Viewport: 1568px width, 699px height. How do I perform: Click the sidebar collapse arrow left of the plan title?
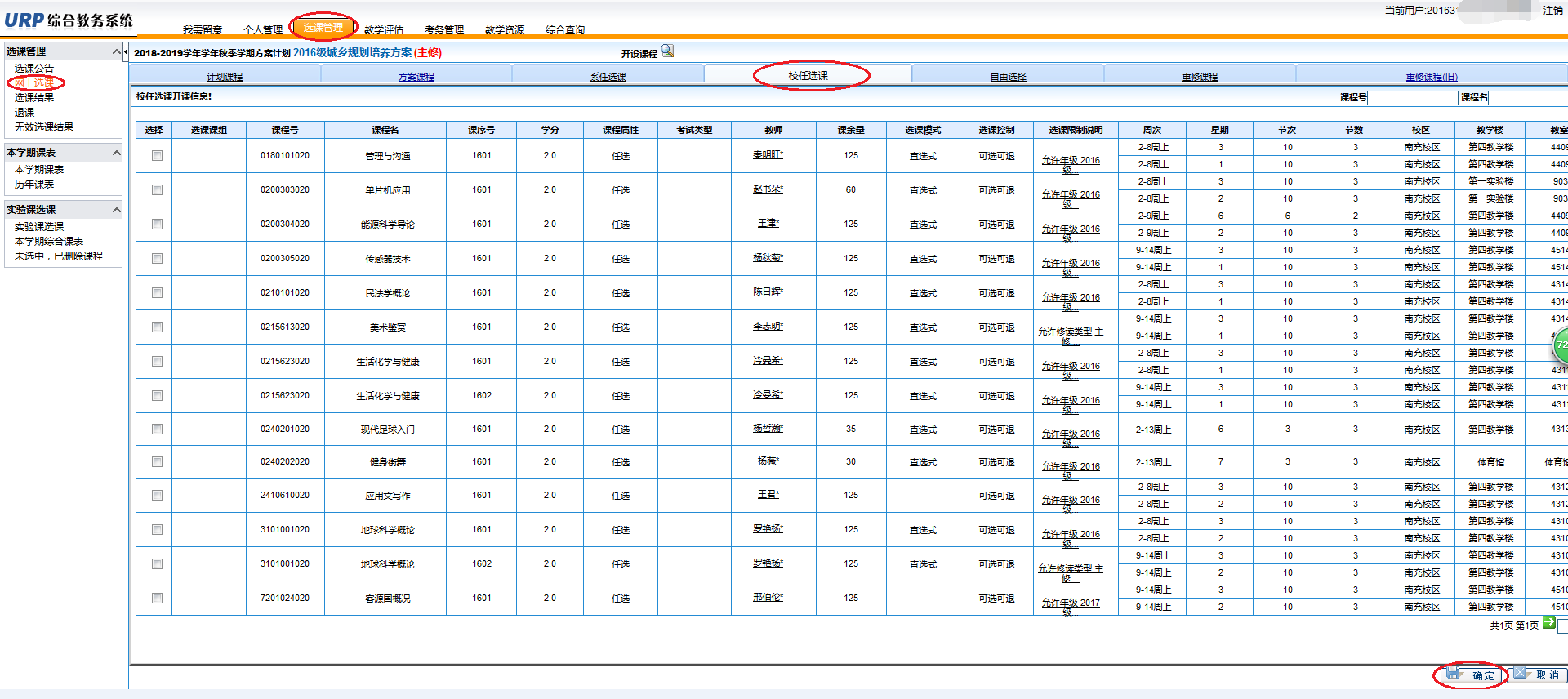tap(126, 52)
